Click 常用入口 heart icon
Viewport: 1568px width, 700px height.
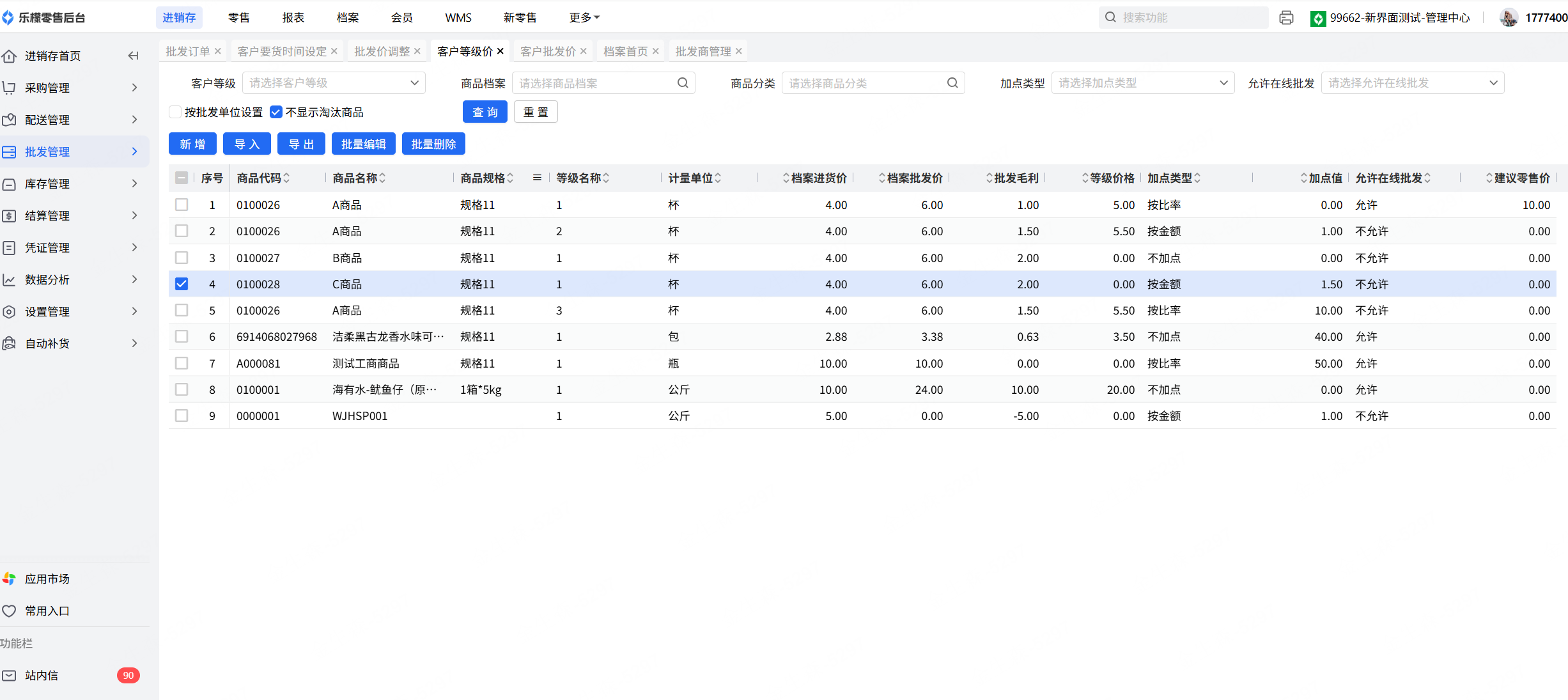9,611
